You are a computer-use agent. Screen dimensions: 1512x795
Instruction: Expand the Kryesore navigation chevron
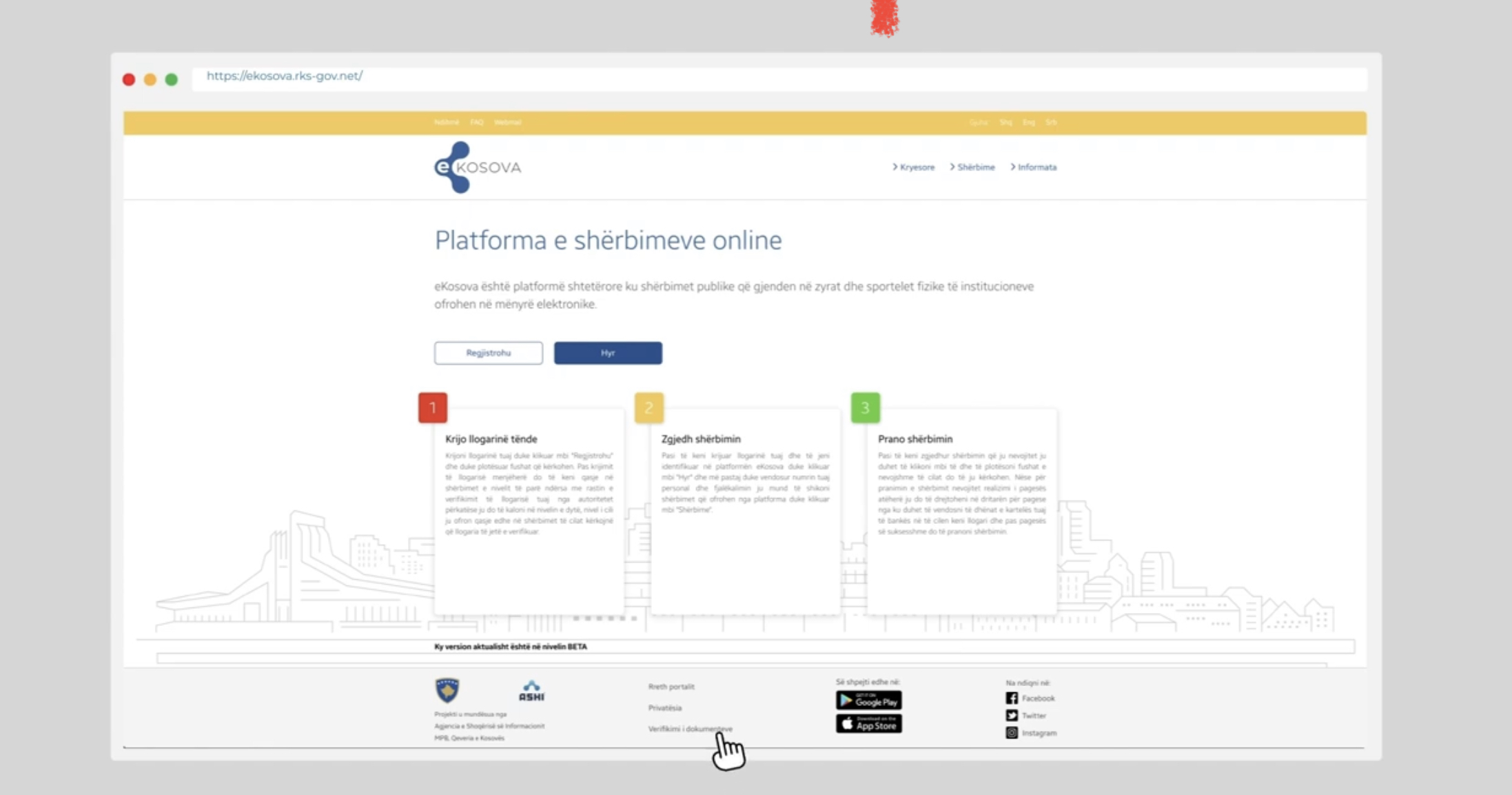click(x=895, y=167)
